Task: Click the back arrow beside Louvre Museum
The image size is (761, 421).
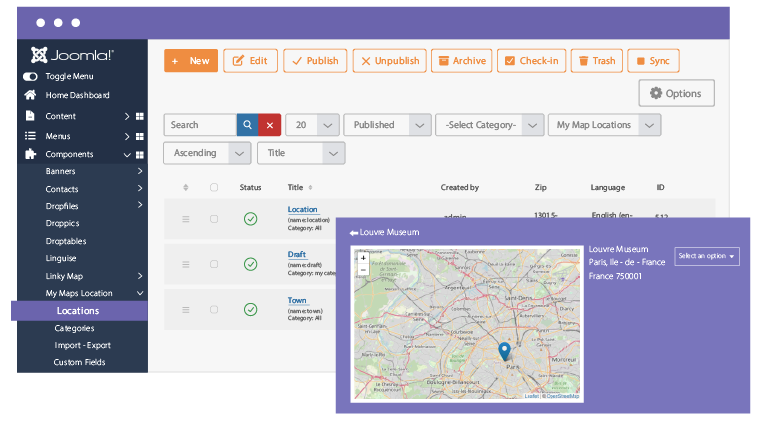Action: click(x=353, y=232)
